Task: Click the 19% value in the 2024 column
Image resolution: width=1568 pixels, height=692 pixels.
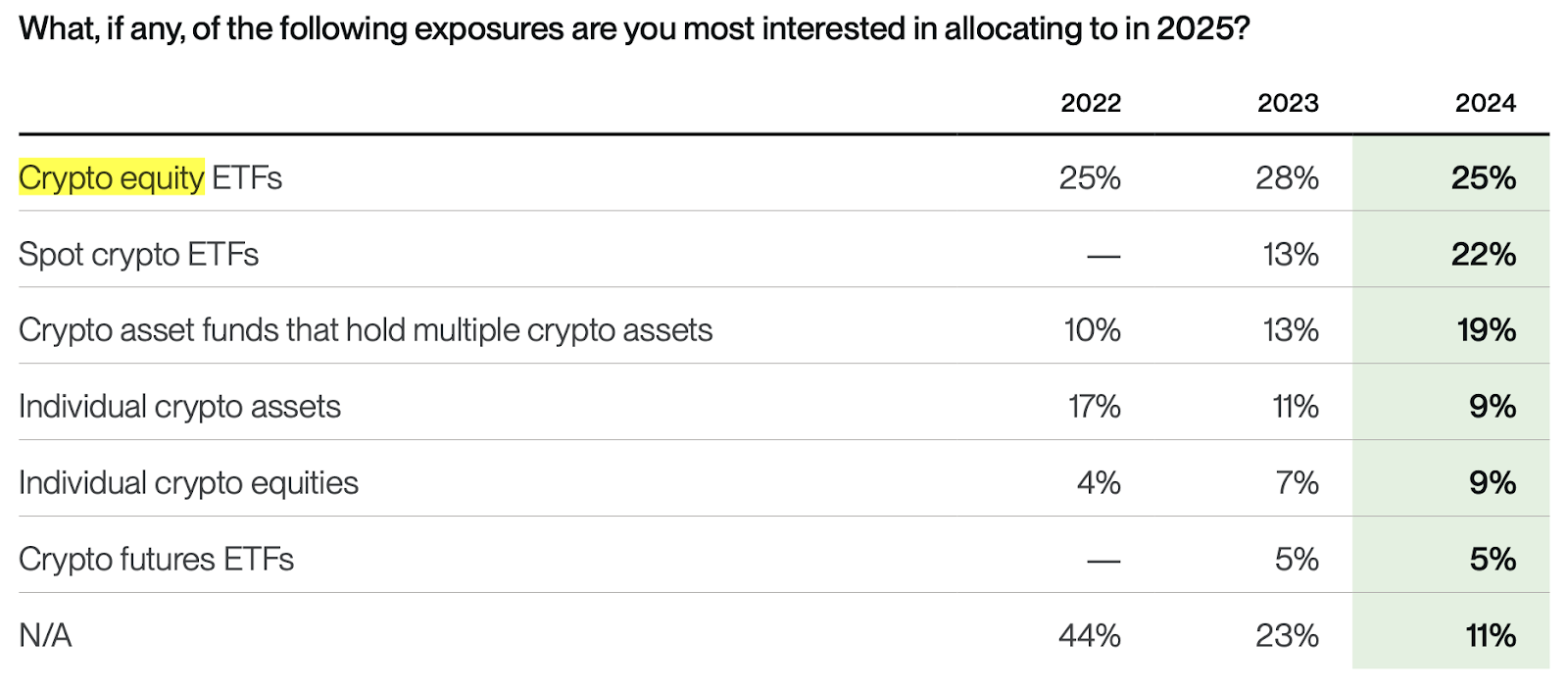Action: (1486, 330)
